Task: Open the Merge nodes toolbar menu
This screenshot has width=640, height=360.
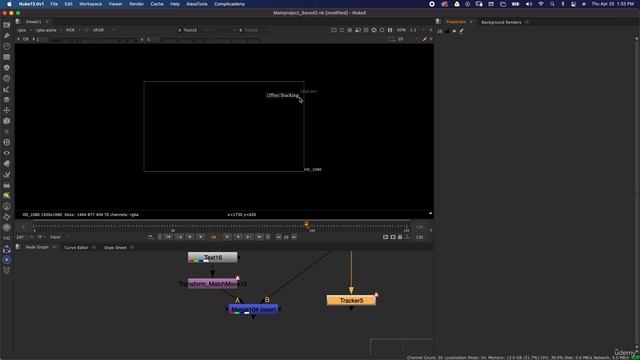Action: 7,100
